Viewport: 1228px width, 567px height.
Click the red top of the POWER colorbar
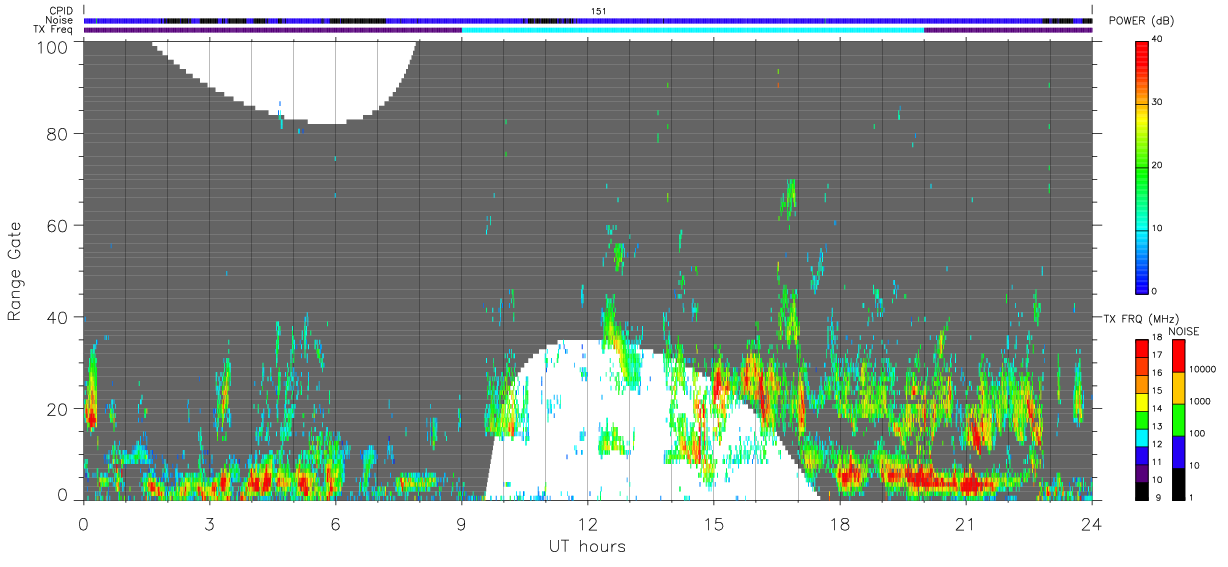pyautogui.click(x=1142, y=55)
